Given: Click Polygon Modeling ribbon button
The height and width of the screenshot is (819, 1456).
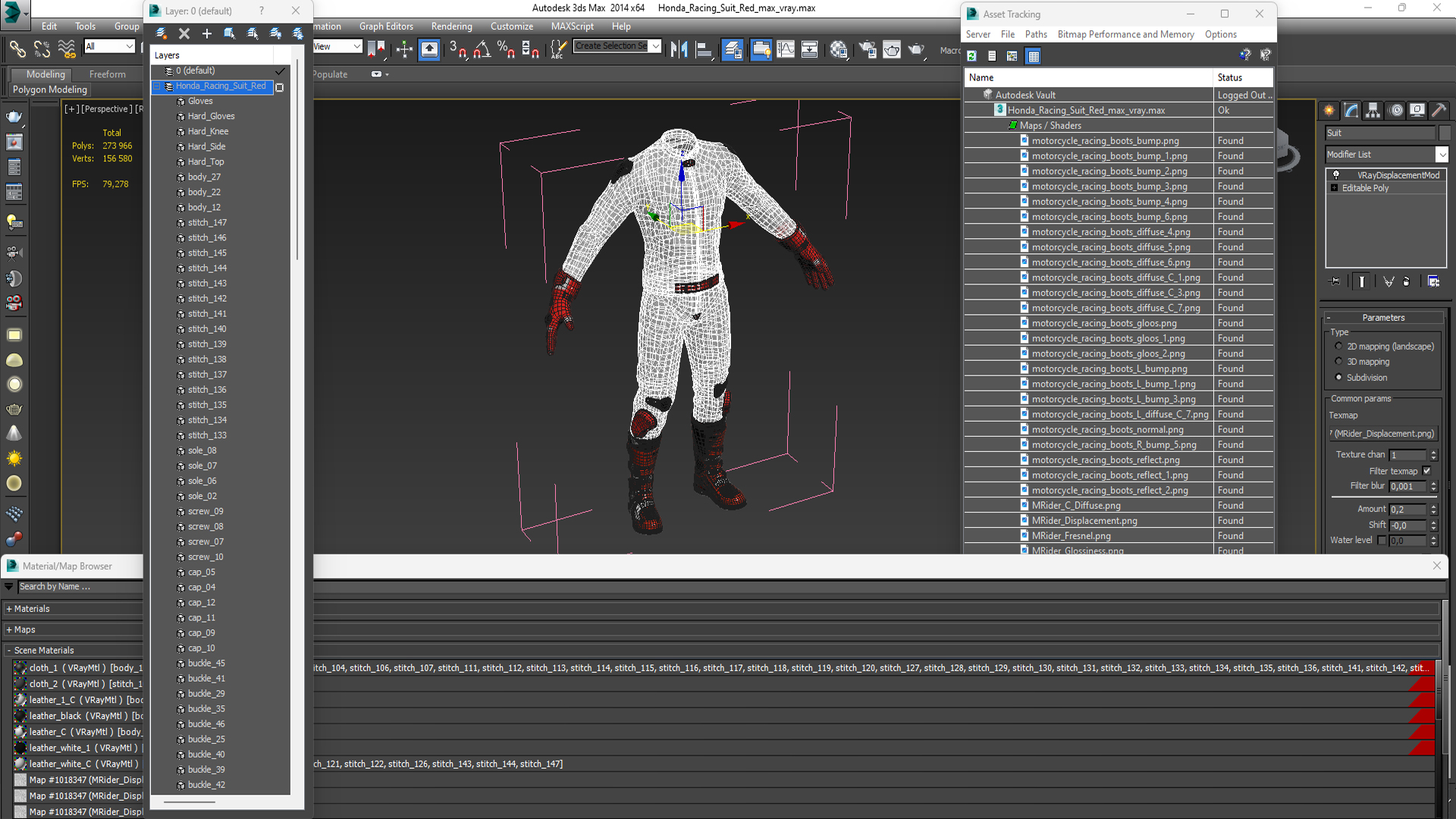Looking at the screenshot, I should [x=49, y=89].
